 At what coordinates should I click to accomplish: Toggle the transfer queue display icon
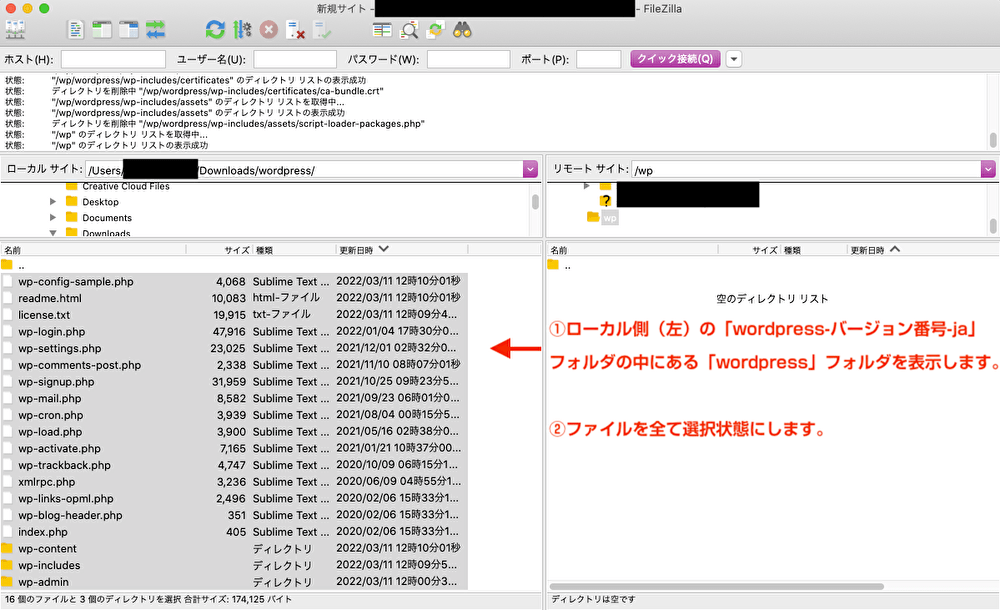[155, 29]
